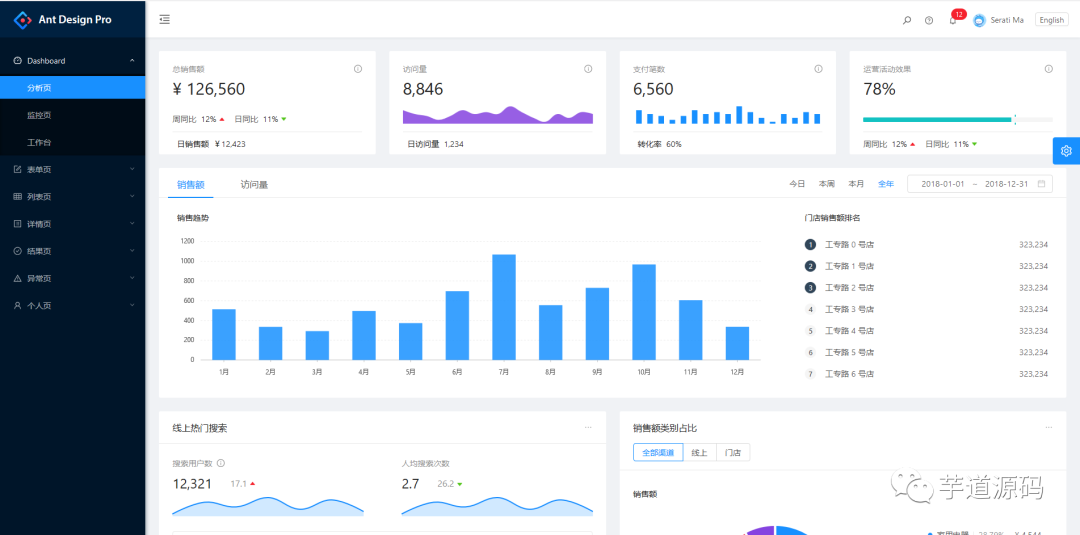Click the Dashboard gauge icon in sidebar
This screenshot has height=535, width=1080.
click(x=18, y=61)
